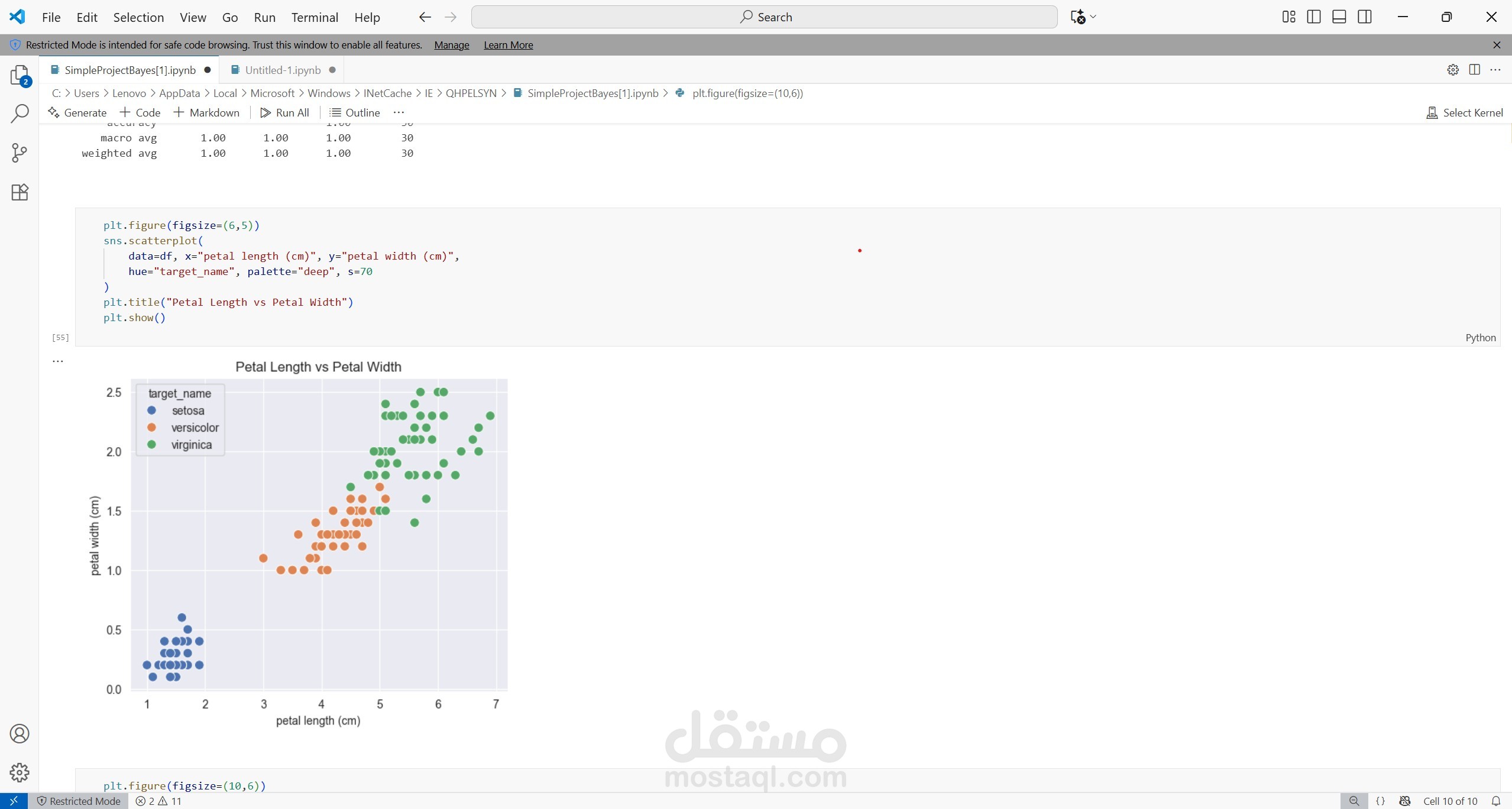
Task: Click the Run All button
Action: pyautogui.click(x=285, y=112)
